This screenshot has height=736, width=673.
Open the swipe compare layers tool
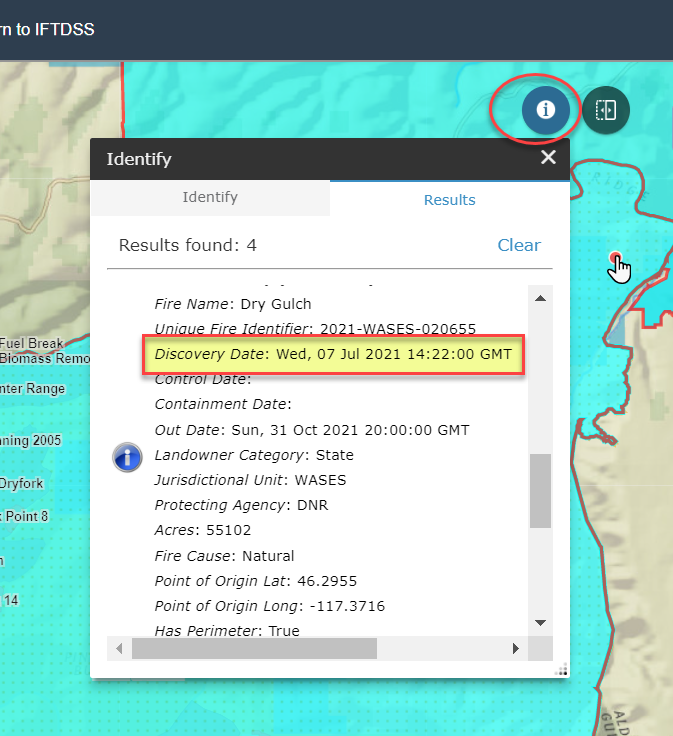click(x=606, y=110)
